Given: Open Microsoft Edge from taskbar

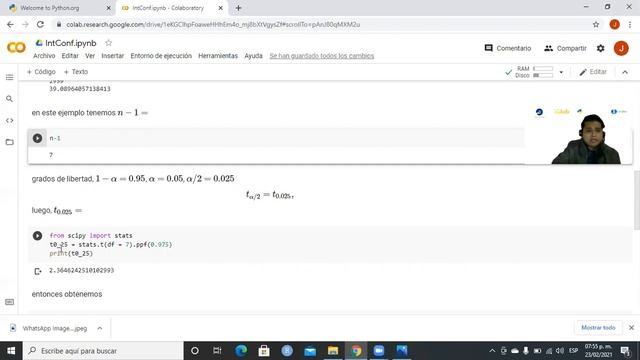Looking at the screenshot, I should coord(241,351).
